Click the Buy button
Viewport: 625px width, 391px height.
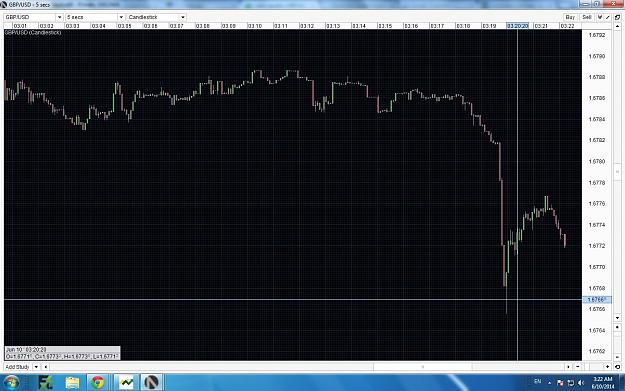click(570, 17)
